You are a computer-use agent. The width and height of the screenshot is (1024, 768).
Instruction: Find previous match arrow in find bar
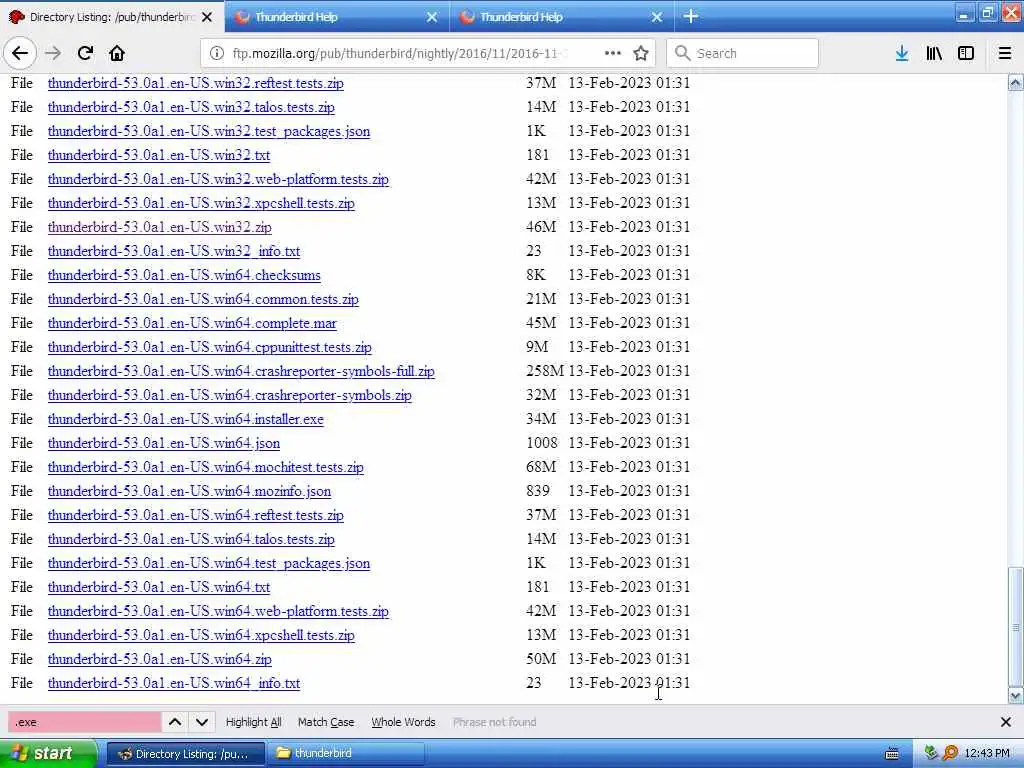(175, 722)
